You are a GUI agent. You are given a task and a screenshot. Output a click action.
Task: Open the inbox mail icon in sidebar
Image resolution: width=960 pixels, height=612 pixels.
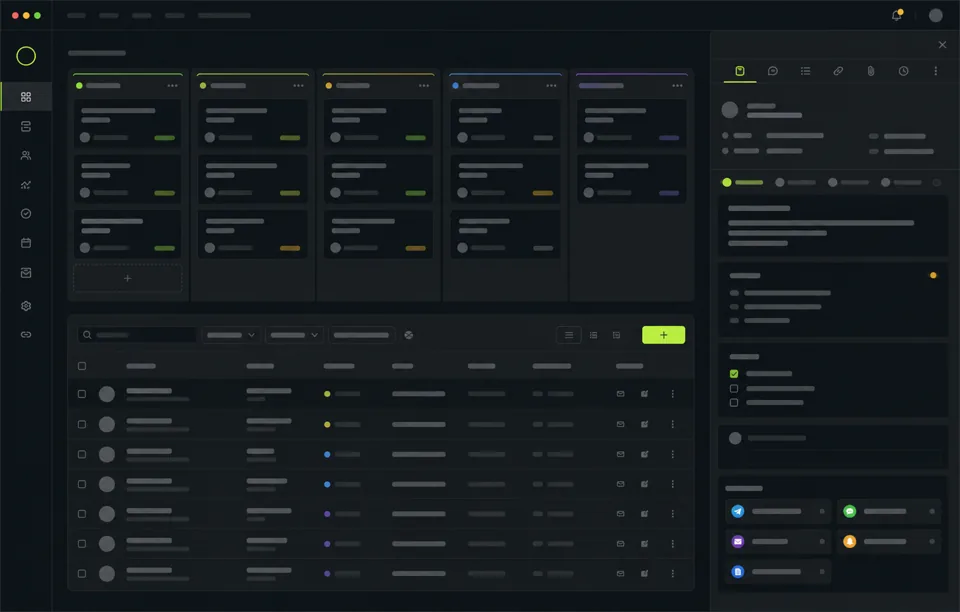(x=26, y=273)
